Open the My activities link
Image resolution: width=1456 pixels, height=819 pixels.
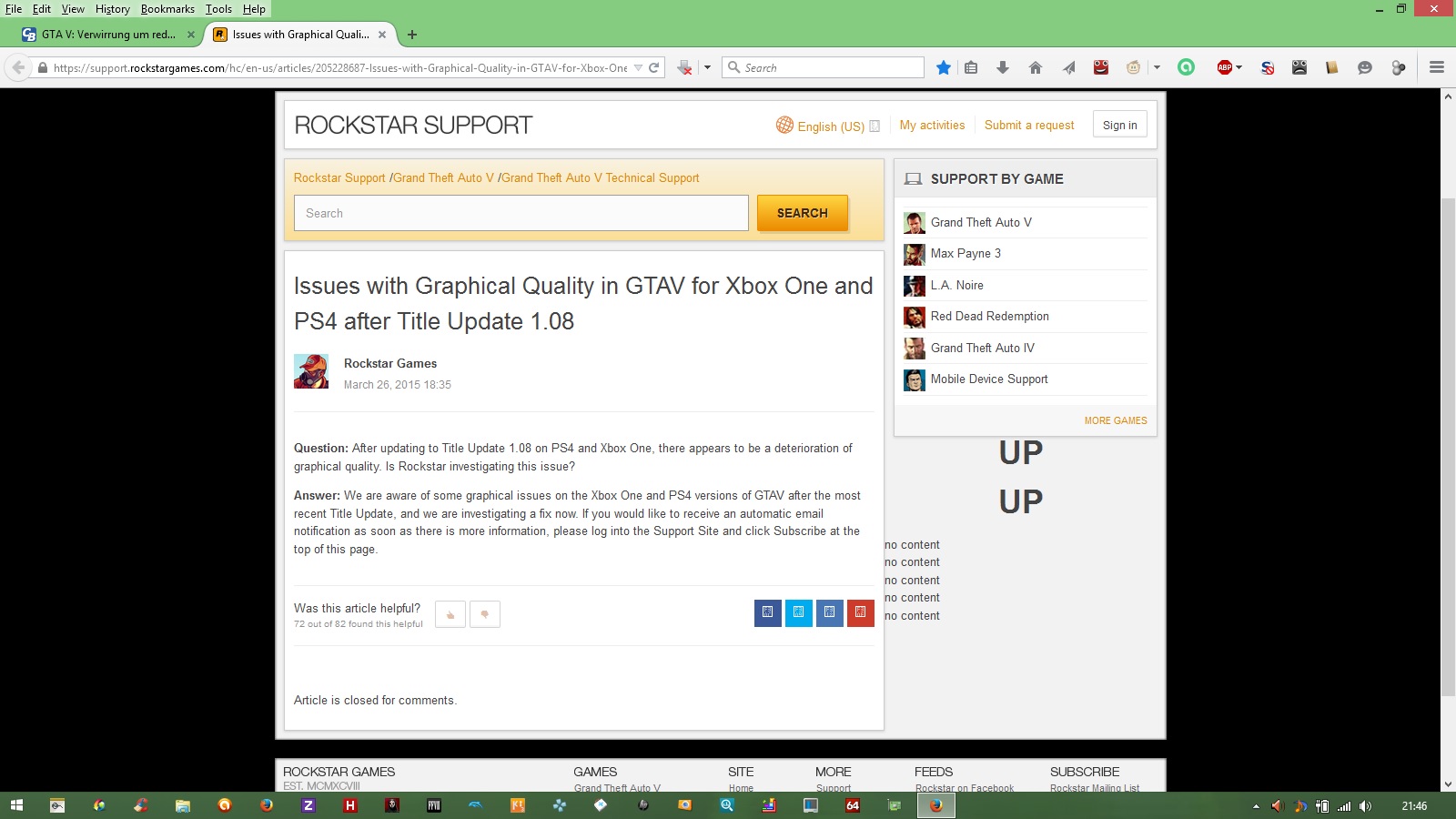(x=932, y=126)
